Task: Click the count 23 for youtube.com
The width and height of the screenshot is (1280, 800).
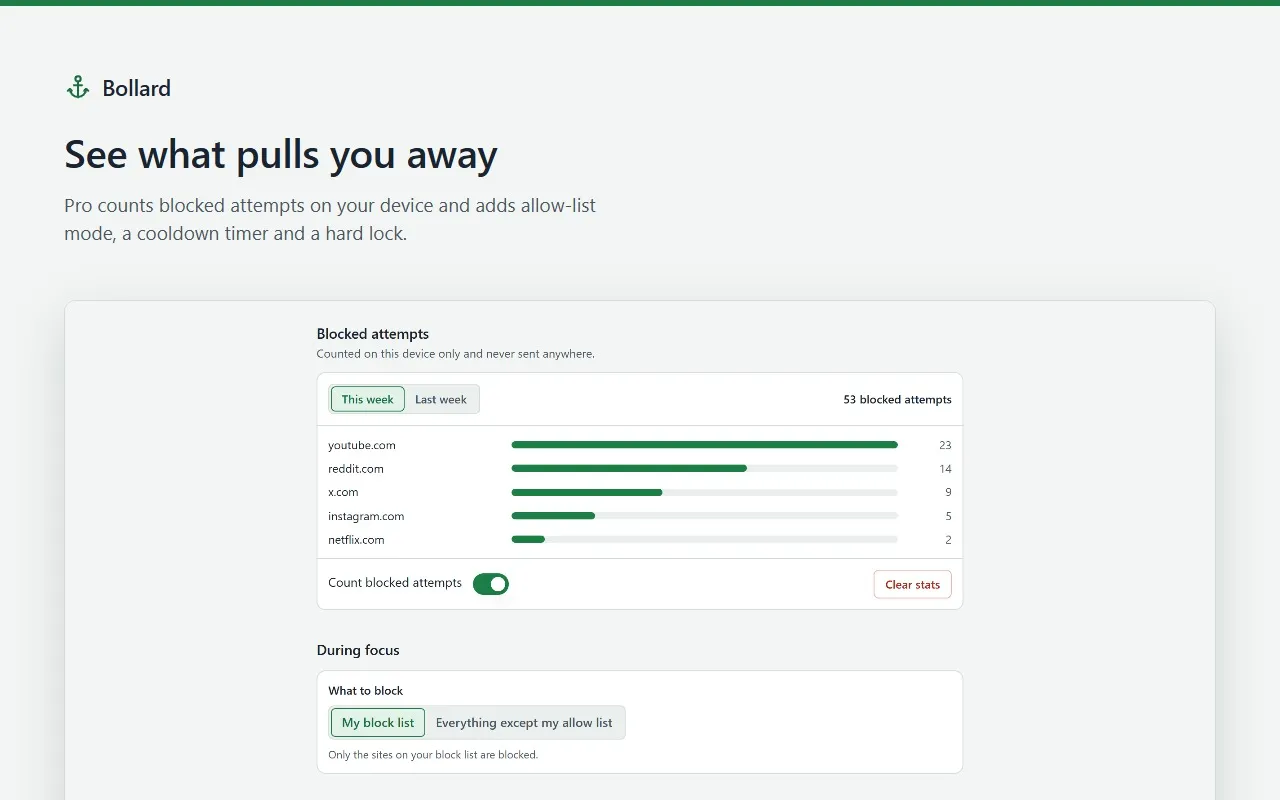Action: point(945,445)
